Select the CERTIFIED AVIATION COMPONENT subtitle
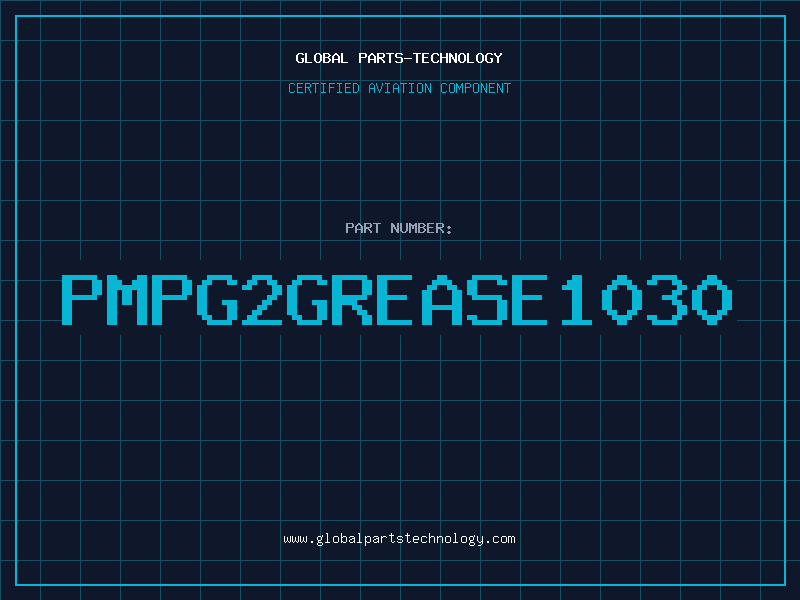This screenshot has width=800, height=600. [x=399, y=88]
